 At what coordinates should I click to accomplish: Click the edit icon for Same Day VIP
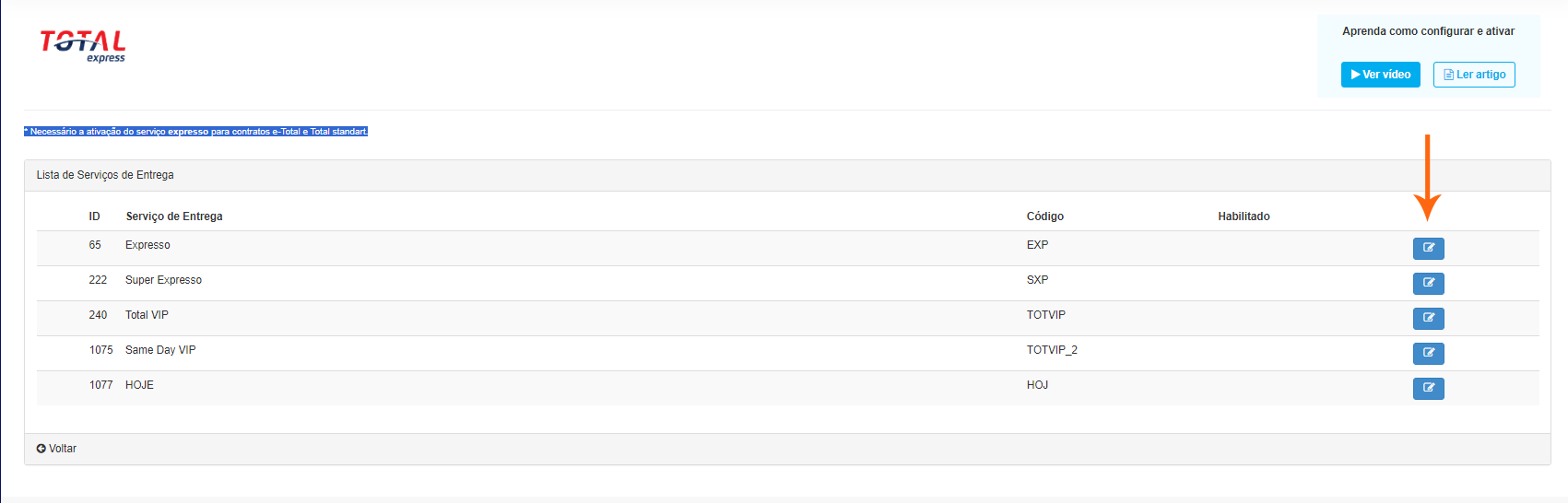click(x=1428, y=353)
